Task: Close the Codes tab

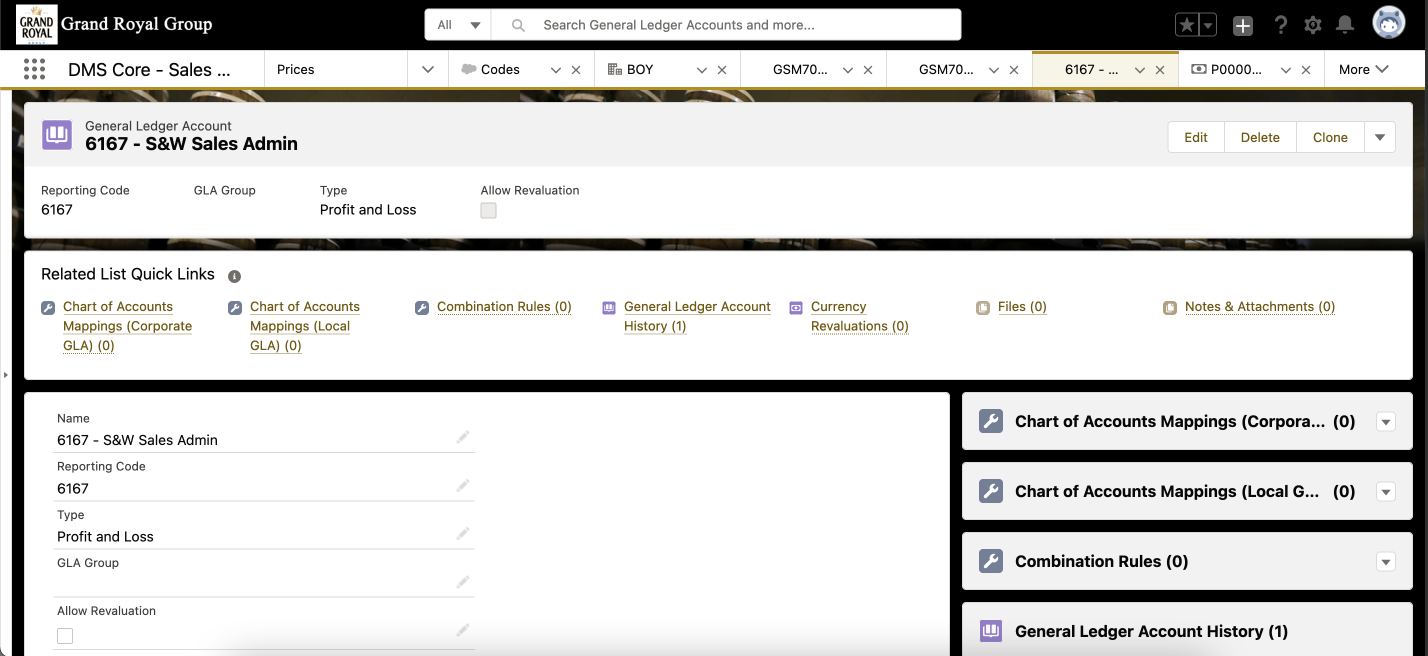Action: pos(576,70)
